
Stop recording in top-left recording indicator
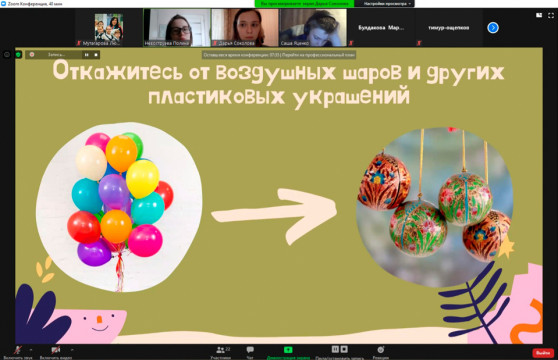point(96,55)
